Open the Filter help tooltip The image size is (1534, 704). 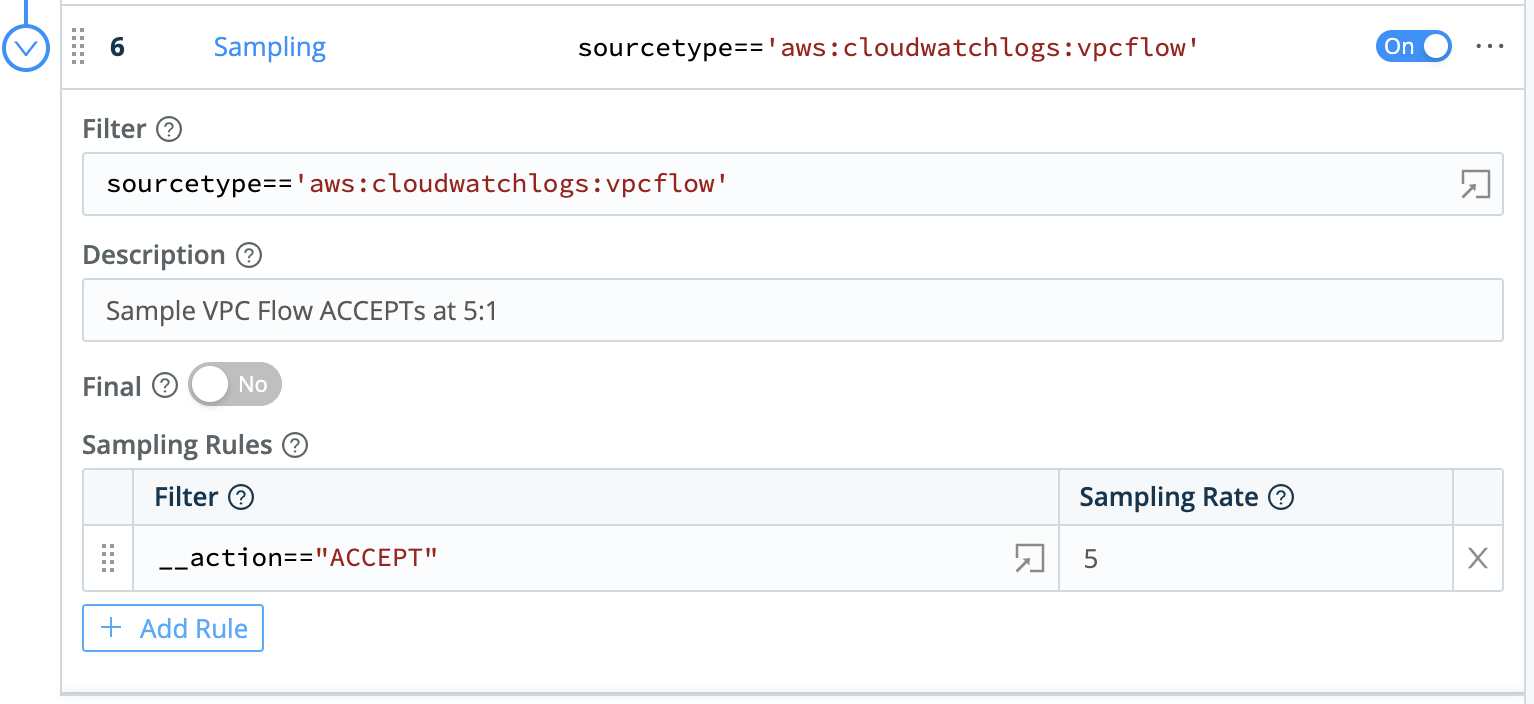click(x=170, y=129)
